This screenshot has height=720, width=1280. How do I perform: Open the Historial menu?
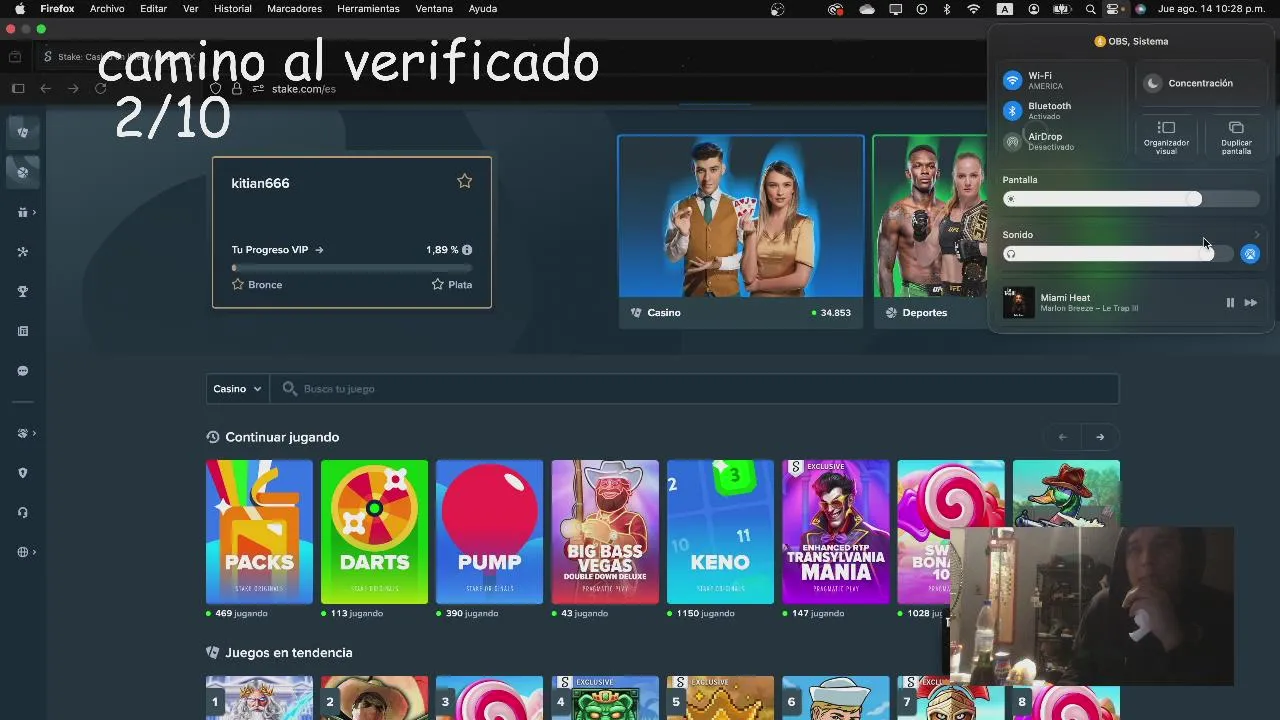click(x=233, y=9)
